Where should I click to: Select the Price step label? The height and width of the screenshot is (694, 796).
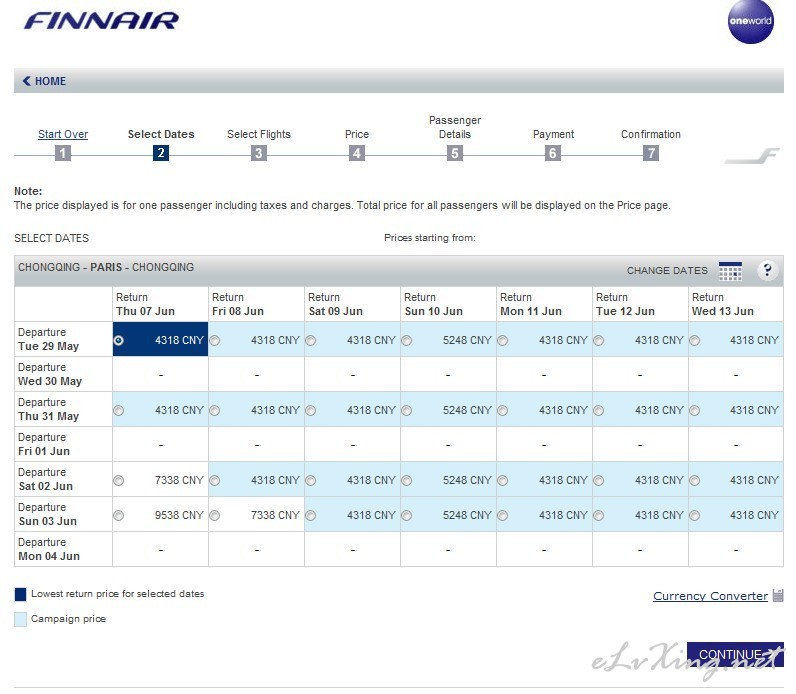[357, 134]
